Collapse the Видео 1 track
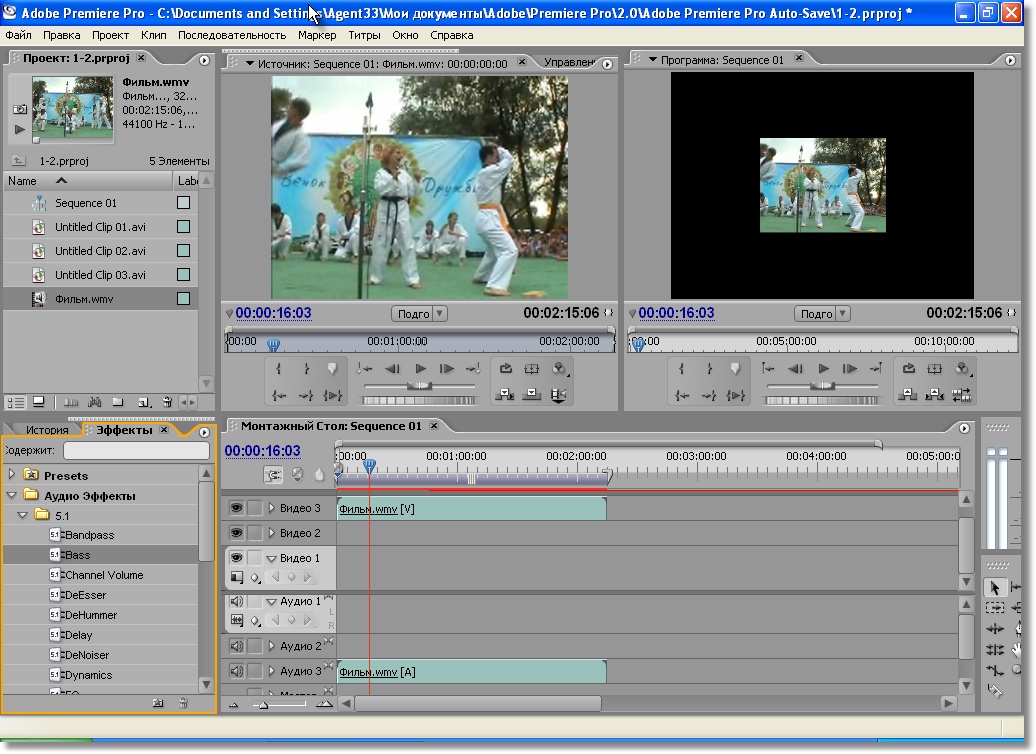 (x=271, y=558)
